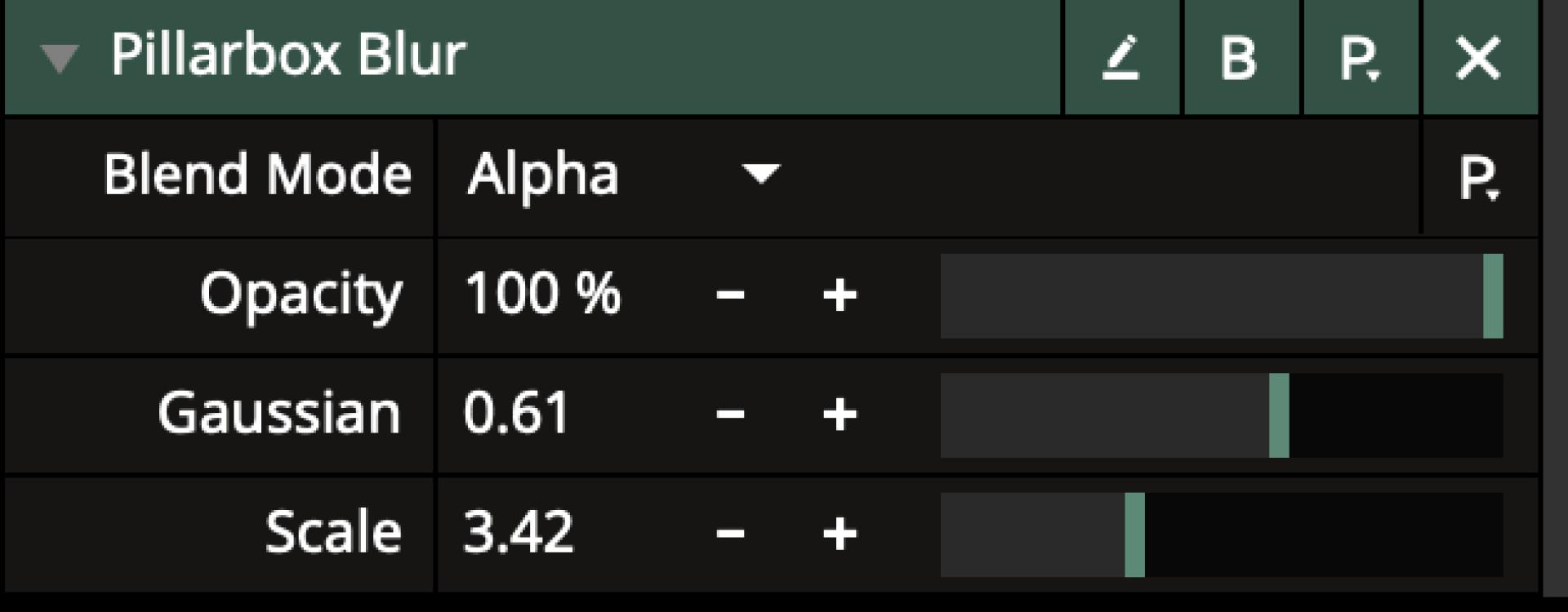Click the Pillarbox Blur title text
Image resolution: width=1568 pixels, height=612 pixels.
tap(288, 55)
